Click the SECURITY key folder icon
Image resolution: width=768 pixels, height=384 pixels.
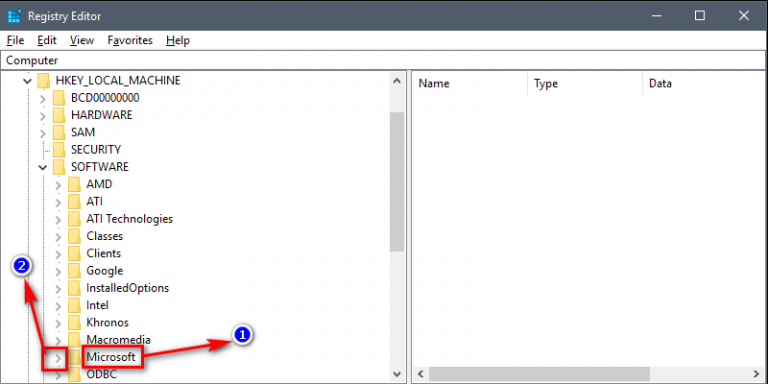[x=59, y=149]
